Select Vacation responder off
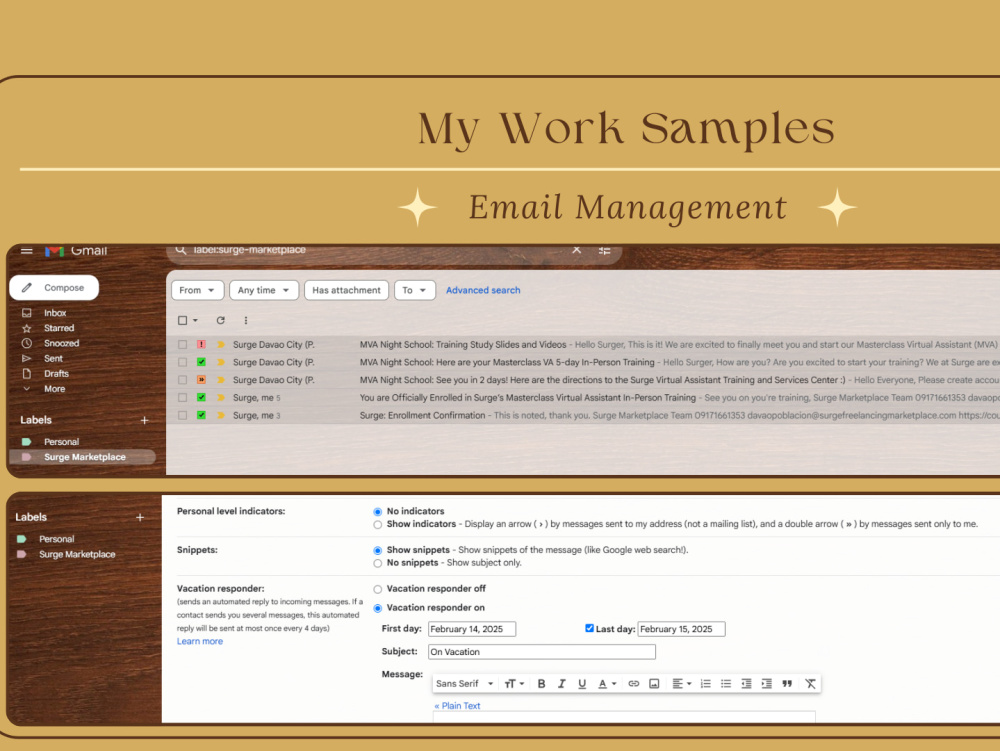 (x=378, y=590)
